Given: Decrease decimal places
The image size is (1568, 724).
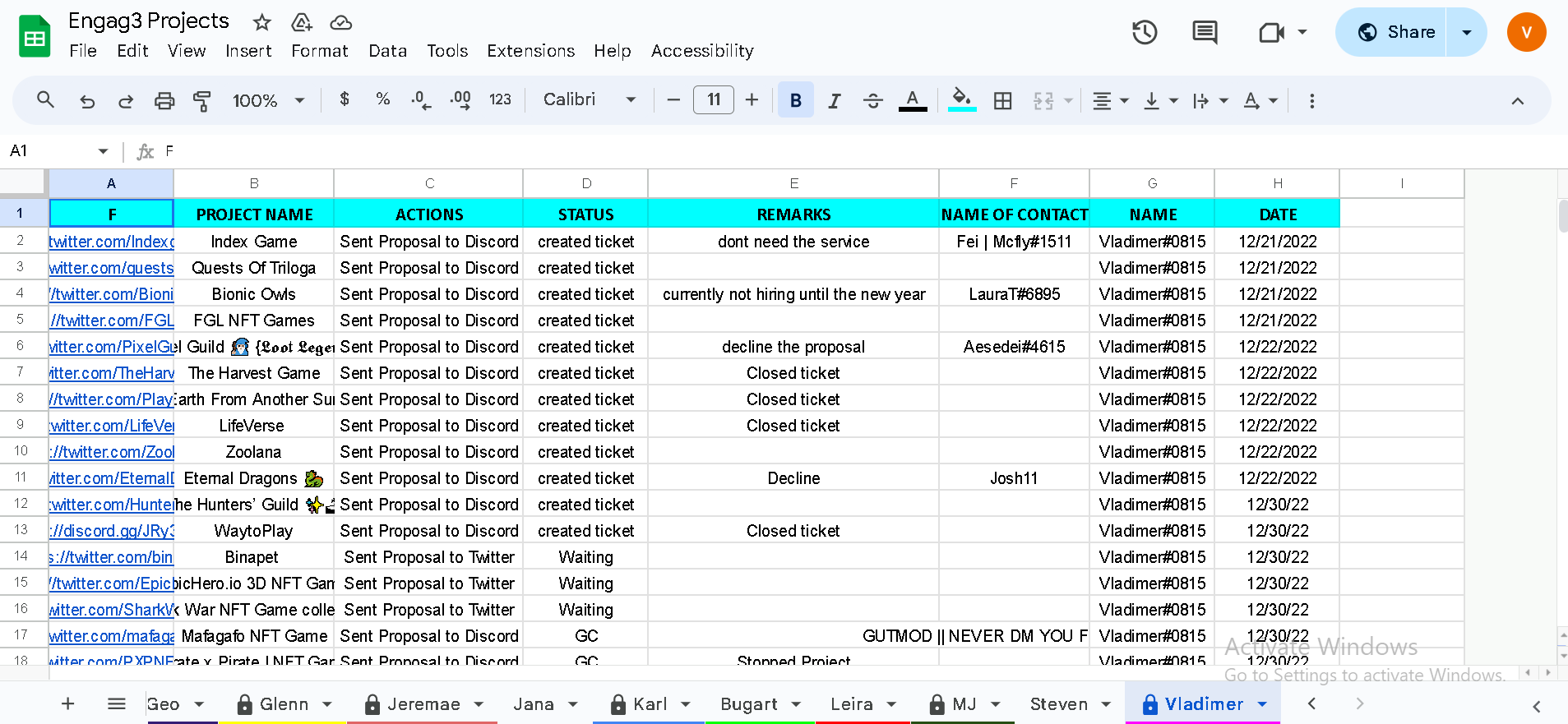Looking at the screenshot, I should pyautogui.click(x=421, y=100).
